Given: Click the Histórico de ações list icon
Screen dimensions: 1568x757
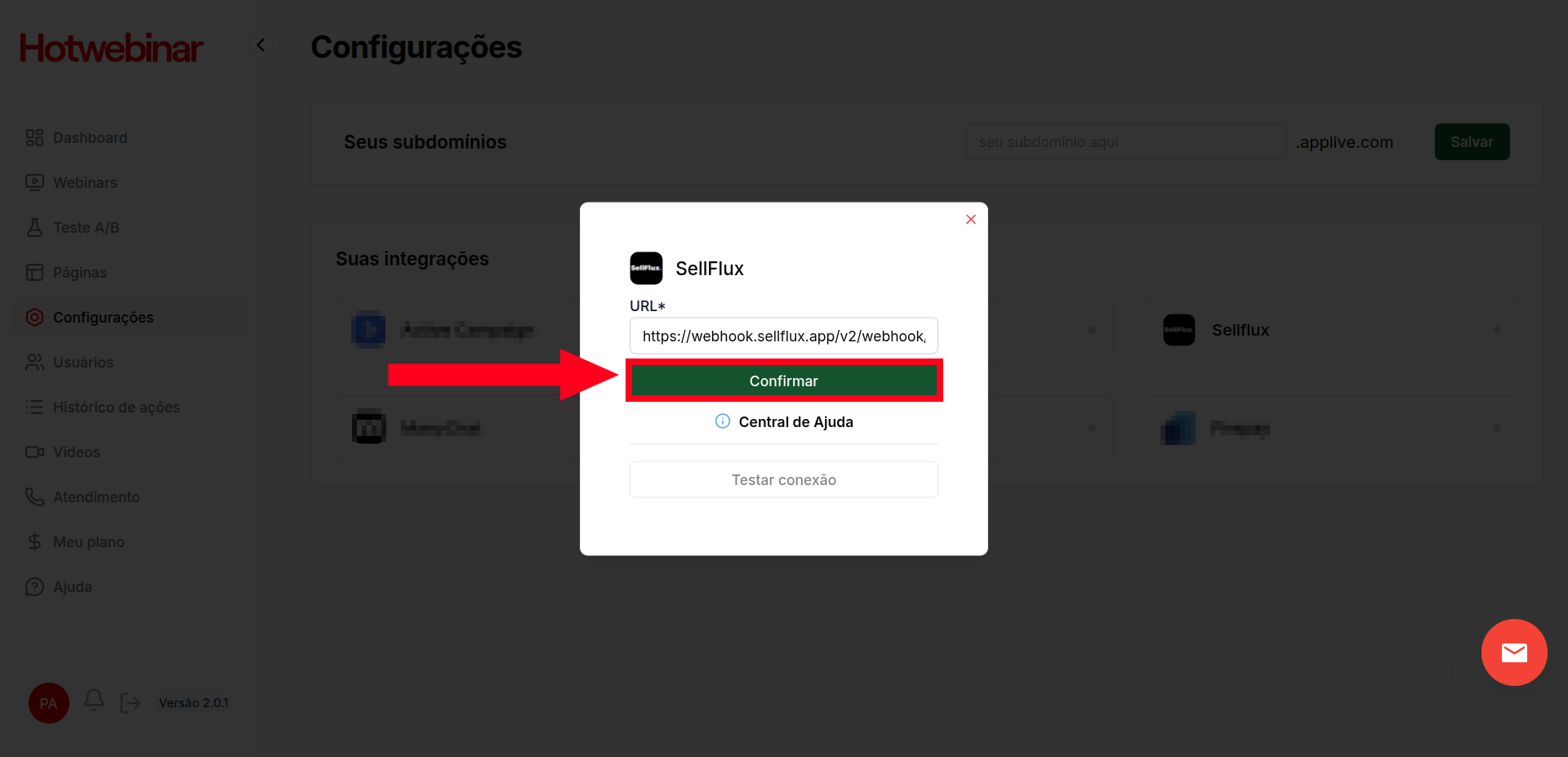Looking at the screenshot, I should [x=34, y=407].
